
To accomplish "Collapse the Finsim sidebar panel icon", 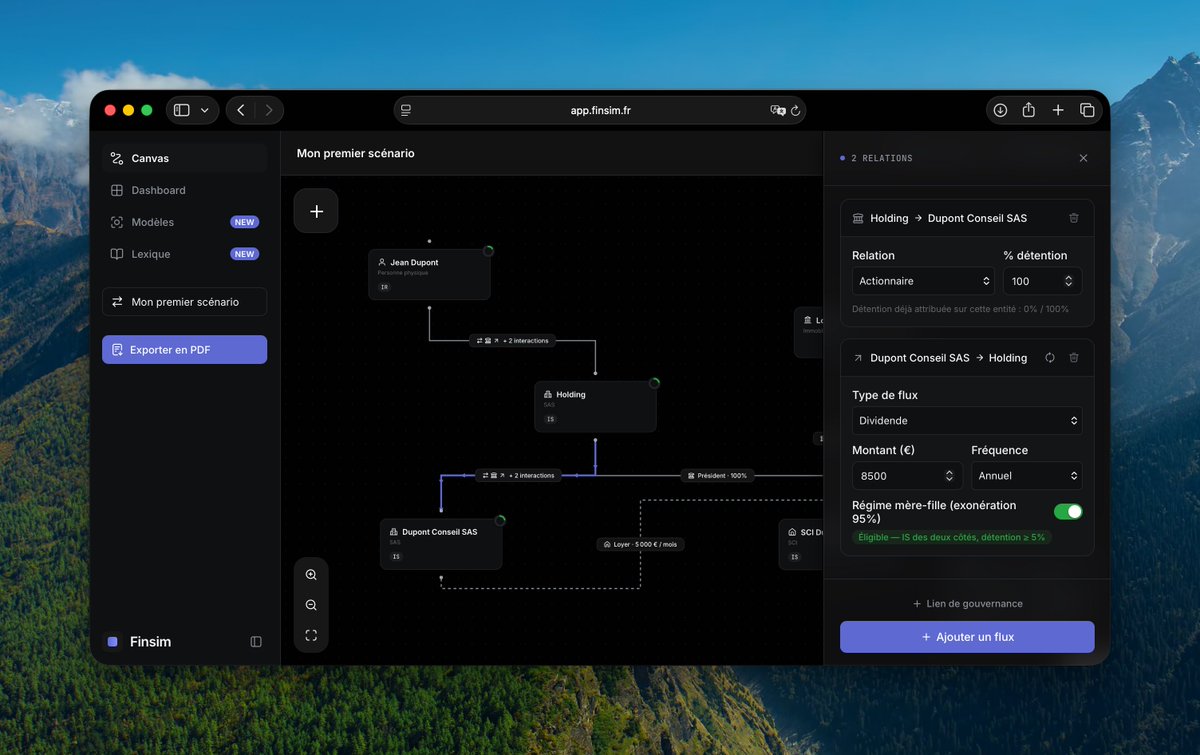I will pyautogui.click(x=256, y=642).
